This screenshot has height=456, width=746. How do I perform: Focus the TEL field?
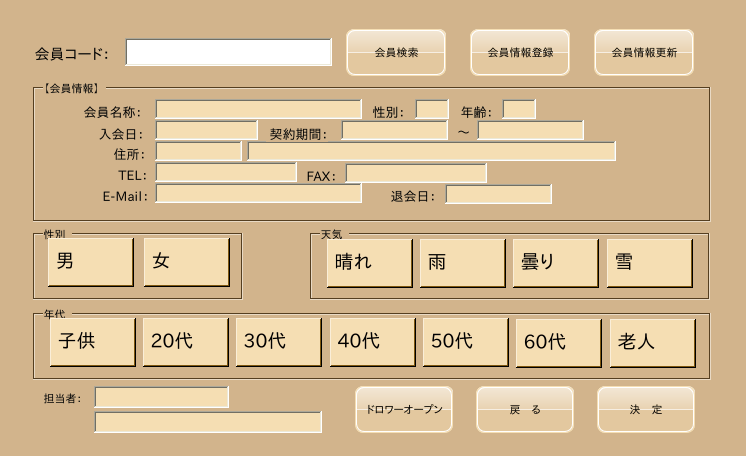[x=226, y=173]
